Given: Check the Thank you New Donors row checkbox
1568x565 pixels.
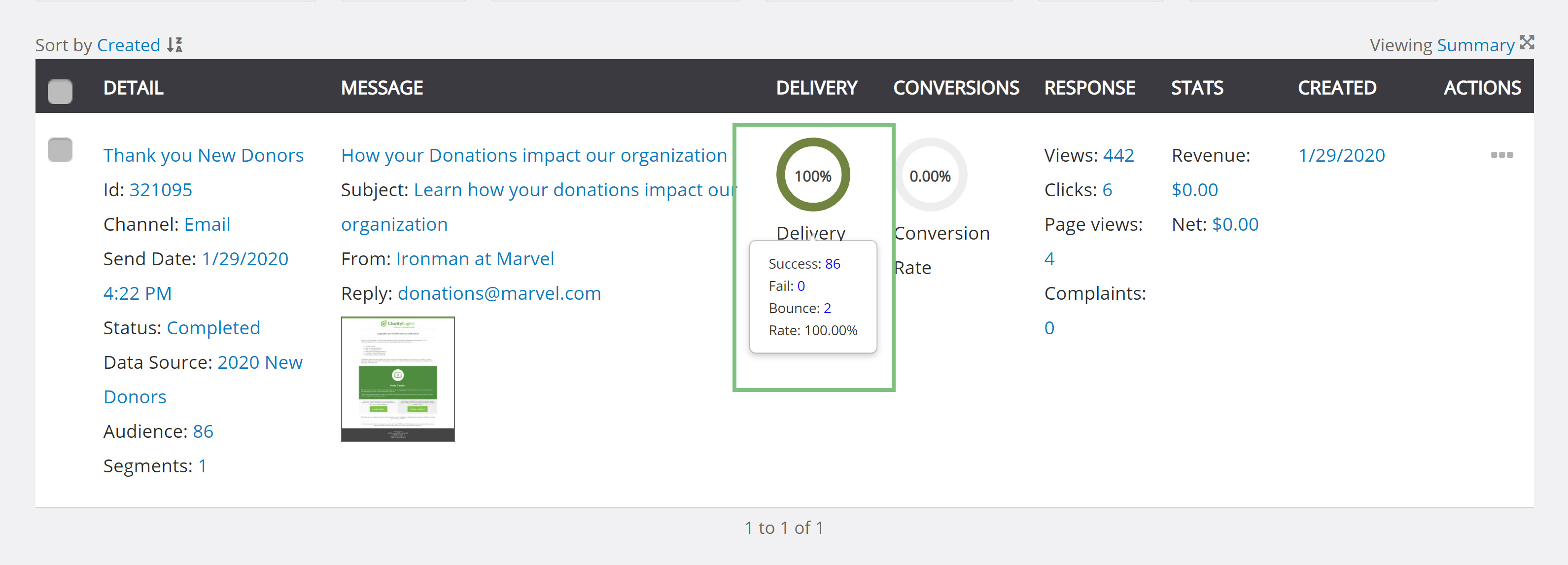Looking at the screenshot, I should coord(60,150).
